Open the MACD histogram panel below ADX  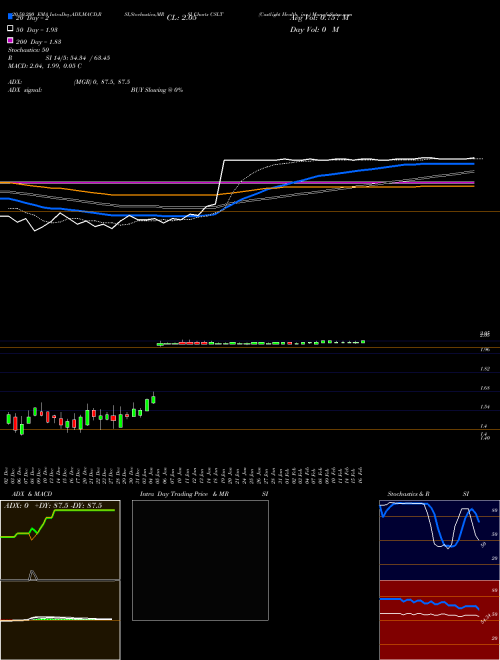click(60, 620)
